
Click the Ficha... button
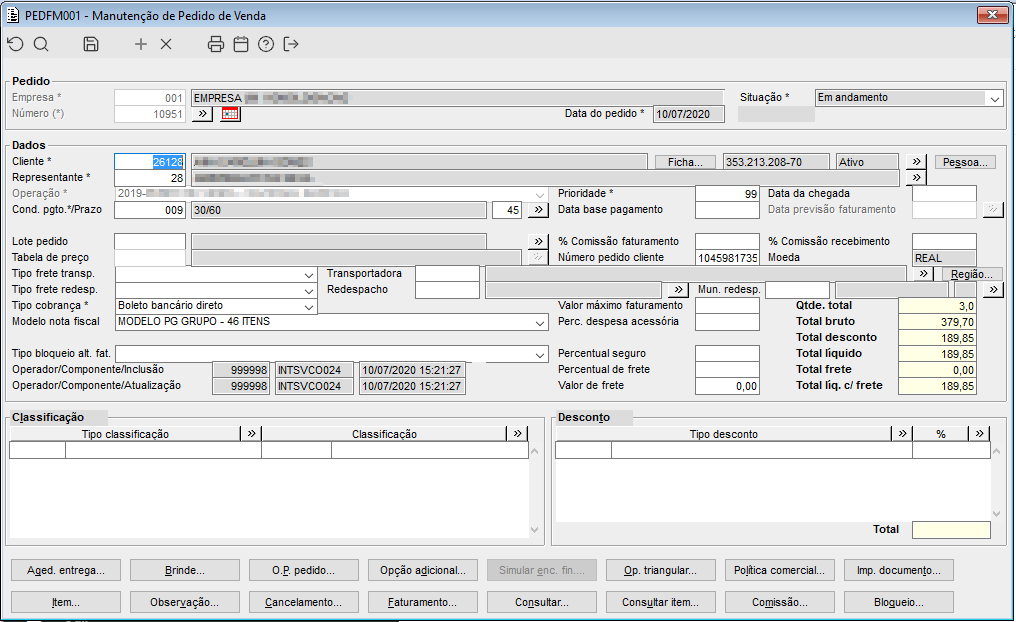coord(685,162)
